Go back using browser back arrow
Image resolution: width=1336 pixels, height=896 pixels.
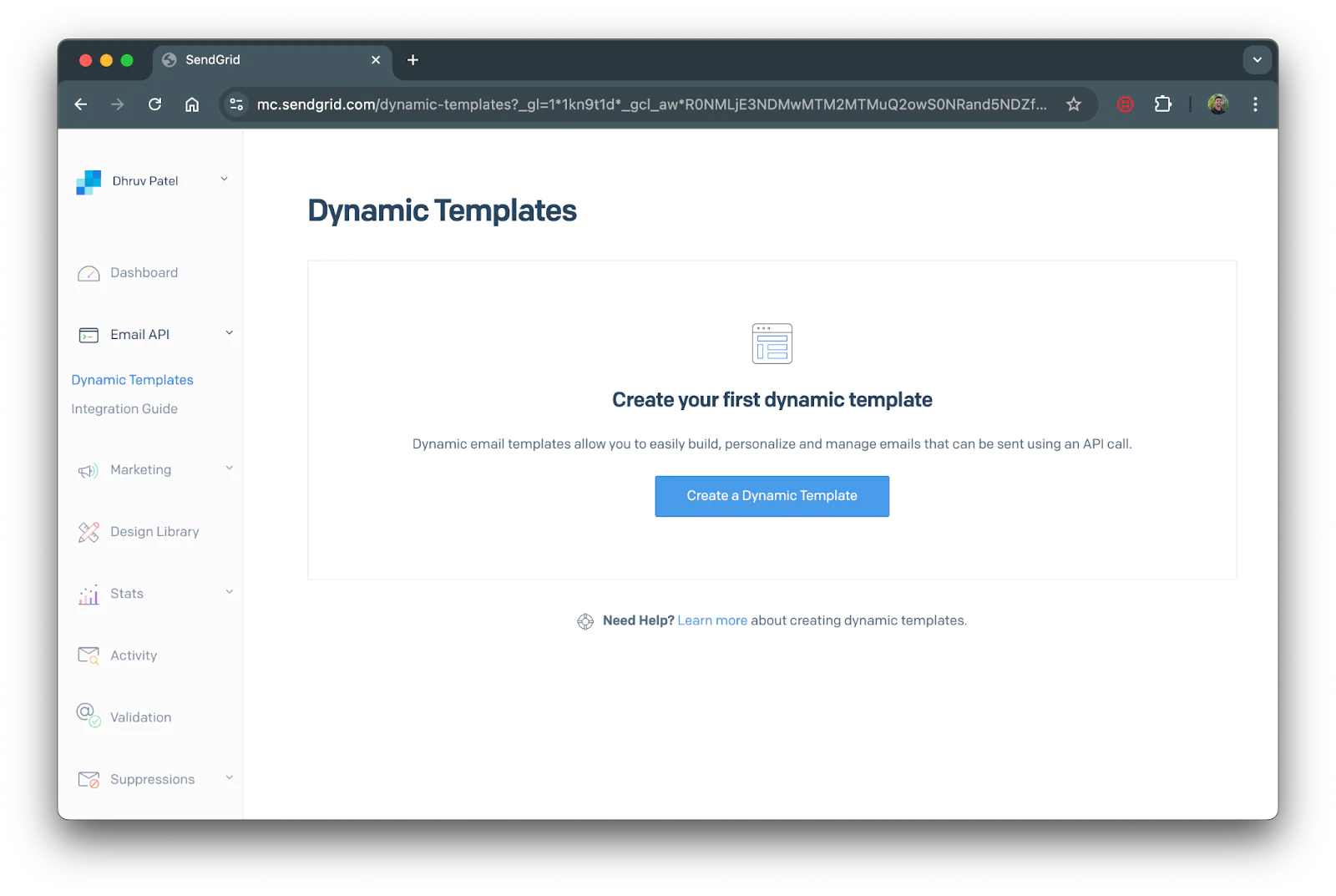81,104
